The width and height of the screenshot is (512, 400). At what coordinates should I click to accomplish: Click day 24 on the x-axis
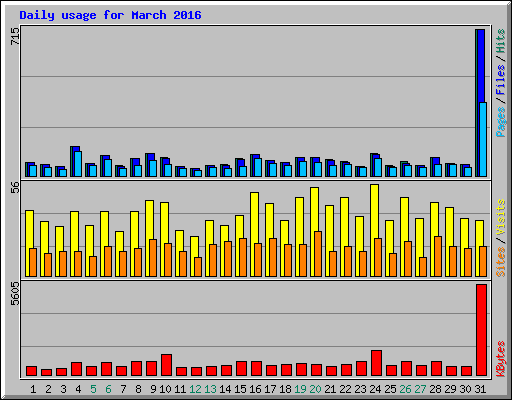click(375, 389)
